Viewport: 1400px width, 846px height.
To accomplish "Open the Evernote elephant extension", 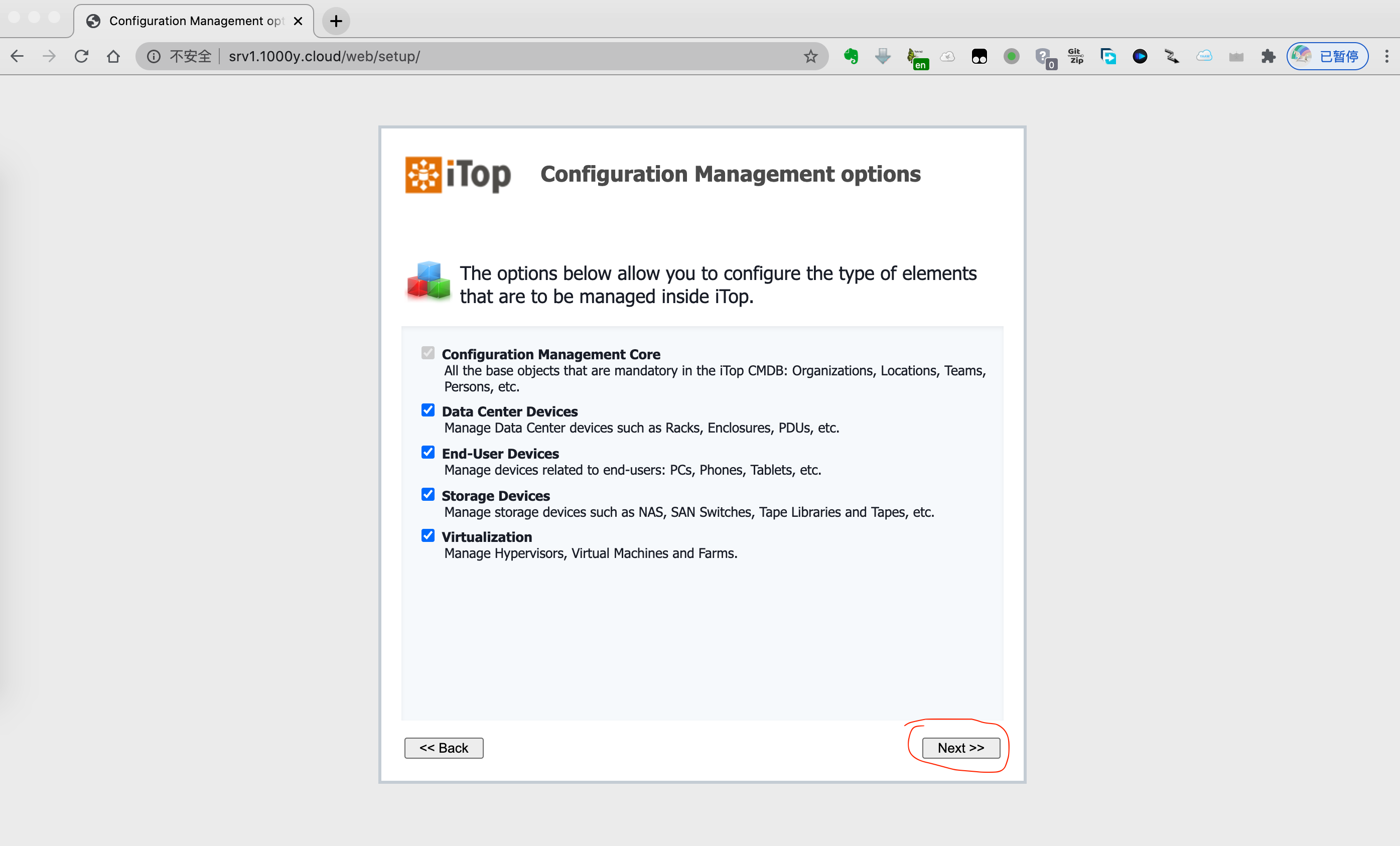I will tap(851, 56).
